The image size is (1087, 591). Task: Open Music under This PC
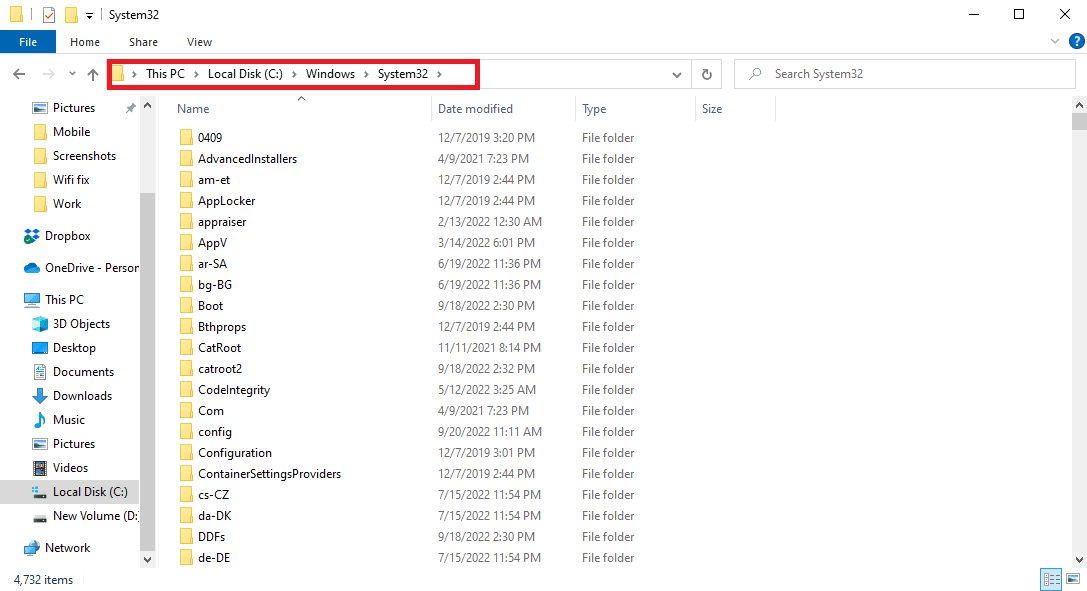coord(69,420)
